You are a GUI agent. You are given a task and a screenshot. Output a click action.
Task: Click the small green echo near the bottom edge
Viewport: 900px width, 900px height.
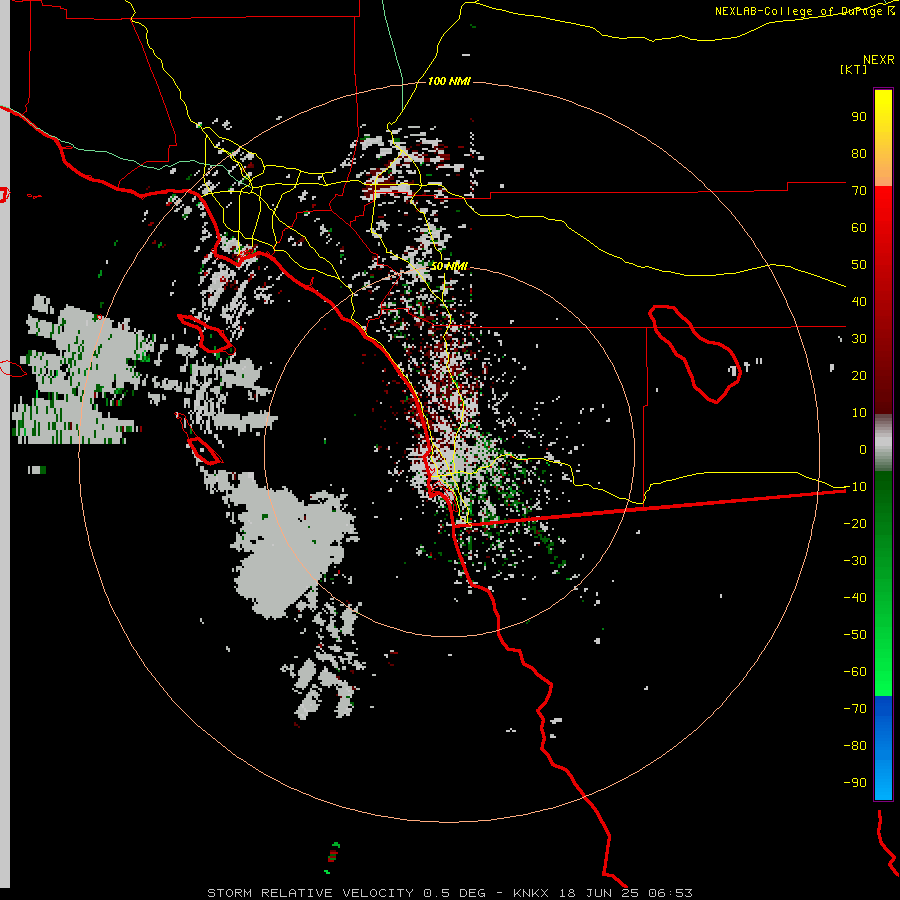click(x=332, y=857)
